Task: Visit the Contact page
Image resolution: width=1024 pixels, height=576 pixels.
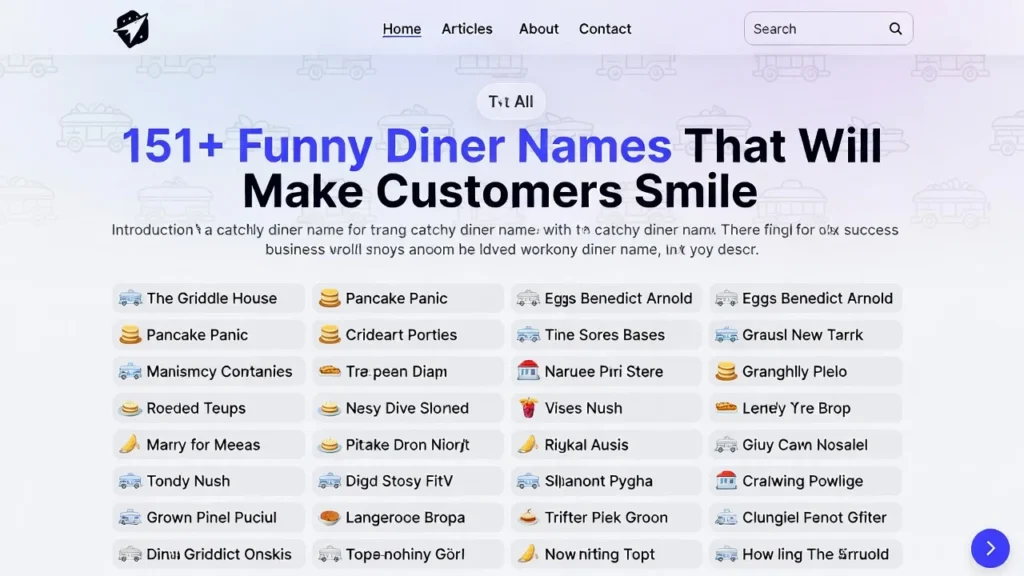Action: tap(604, 29)
